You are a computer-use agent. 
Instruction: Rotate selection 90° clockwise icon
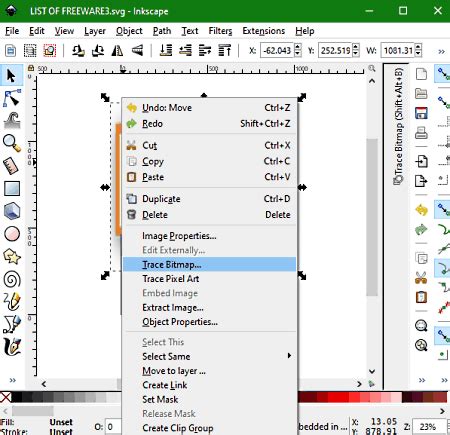coord(98,51)
